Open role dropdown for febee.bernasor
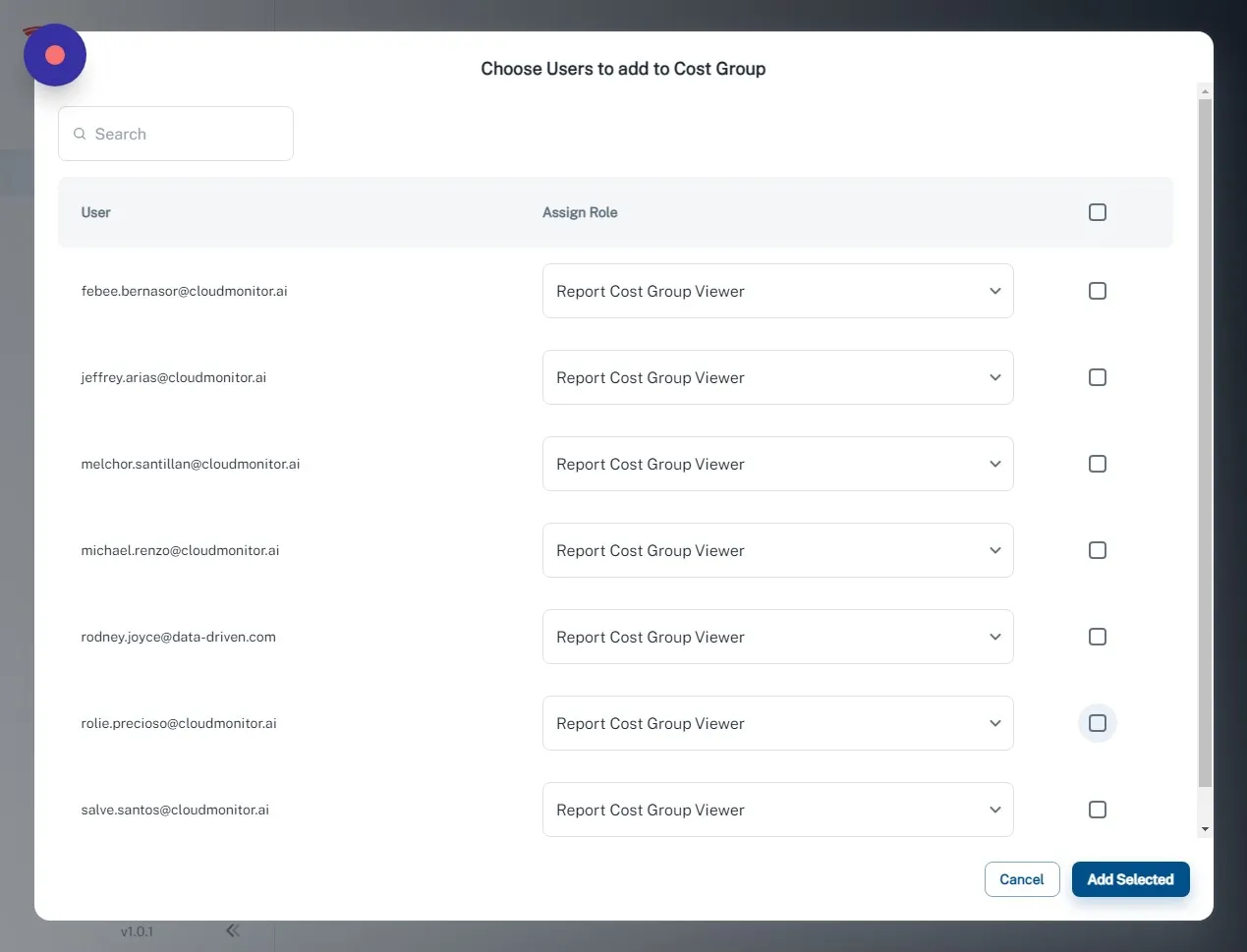The image size is (1247, 952). (777, 291)
